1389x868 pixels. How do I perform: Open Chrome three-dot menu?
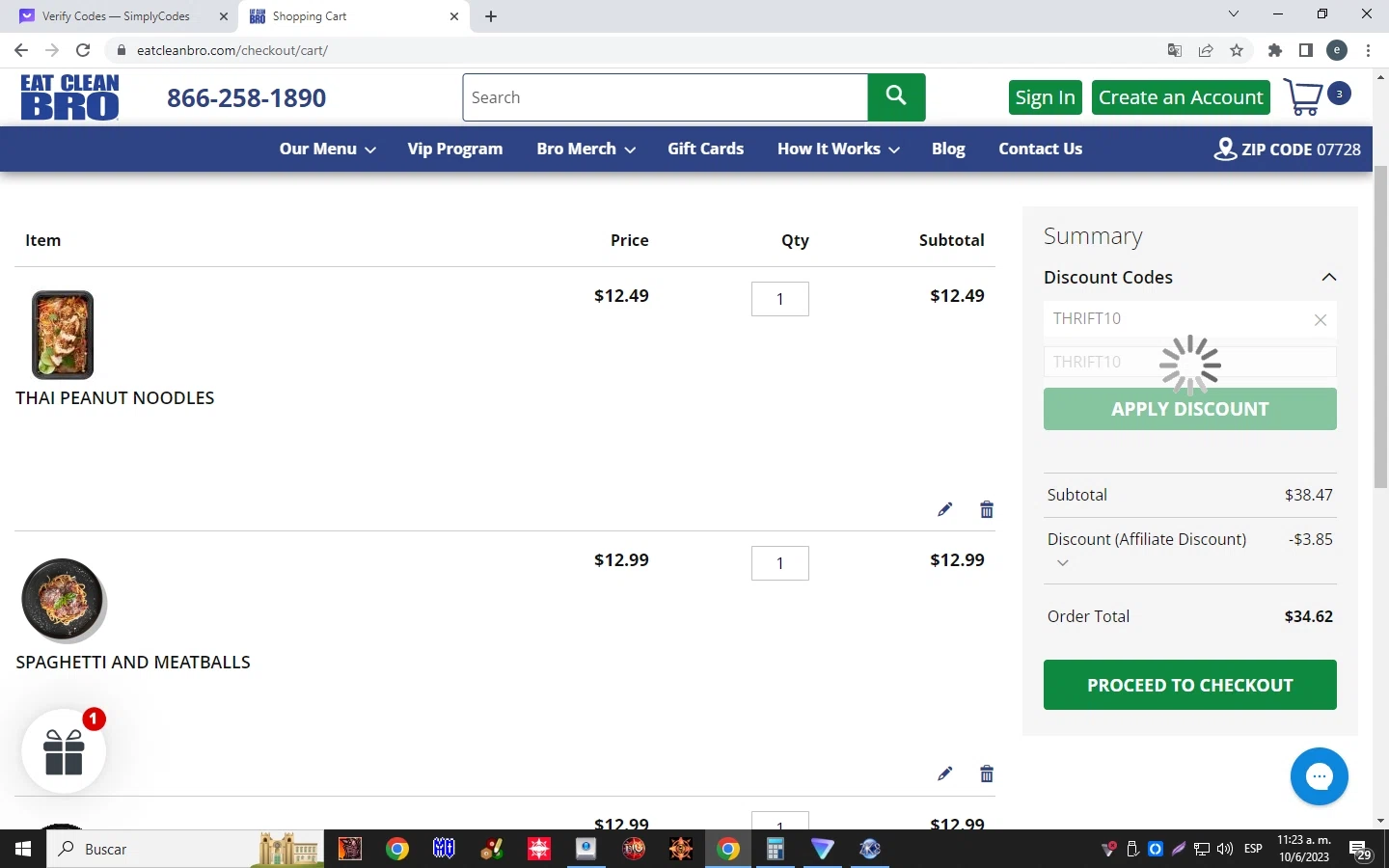tap(1369, 50)
